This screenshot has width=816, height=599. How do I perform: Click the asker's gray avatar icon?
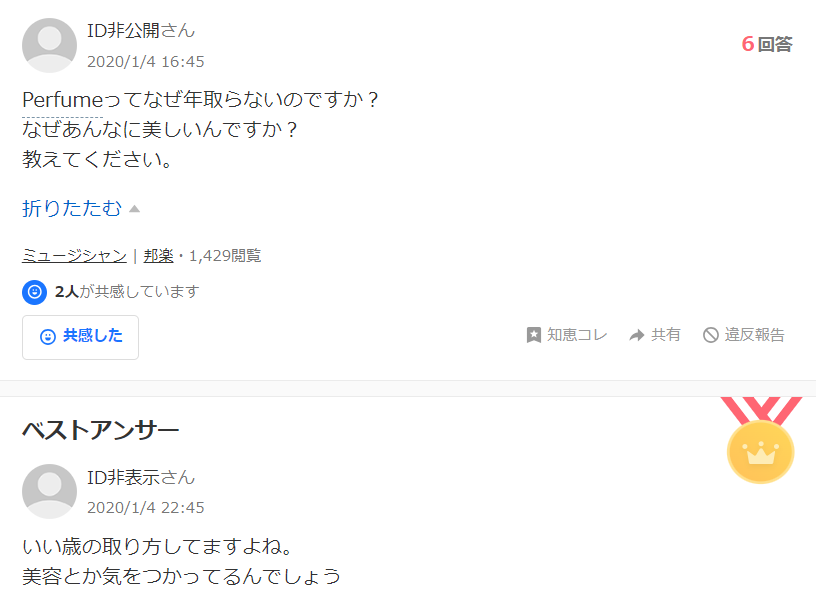click(x=49, y=45)
